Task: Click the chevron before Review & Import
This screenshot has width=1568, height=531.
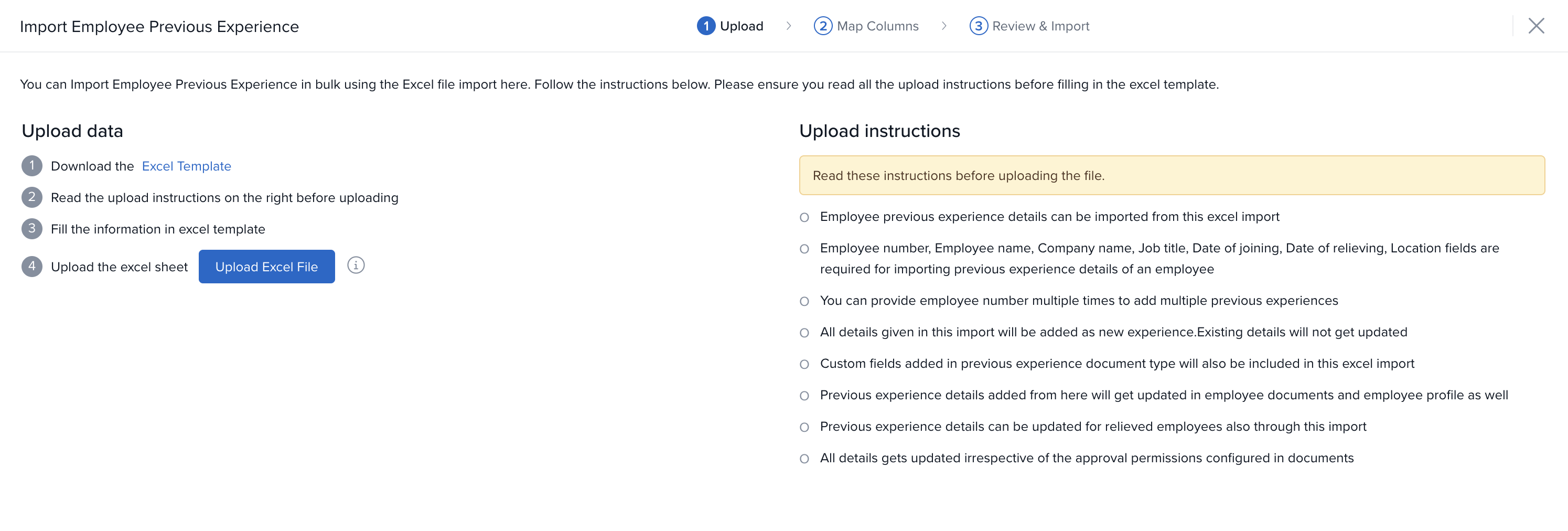Action: click(x=943, y=26)
